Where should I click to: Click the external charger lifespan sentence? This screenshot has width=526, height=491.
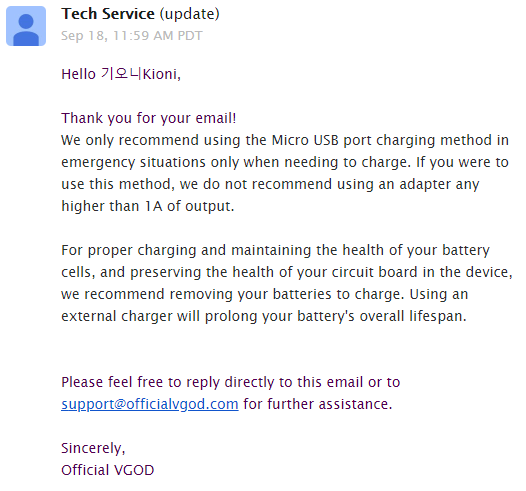click(264, 316)
